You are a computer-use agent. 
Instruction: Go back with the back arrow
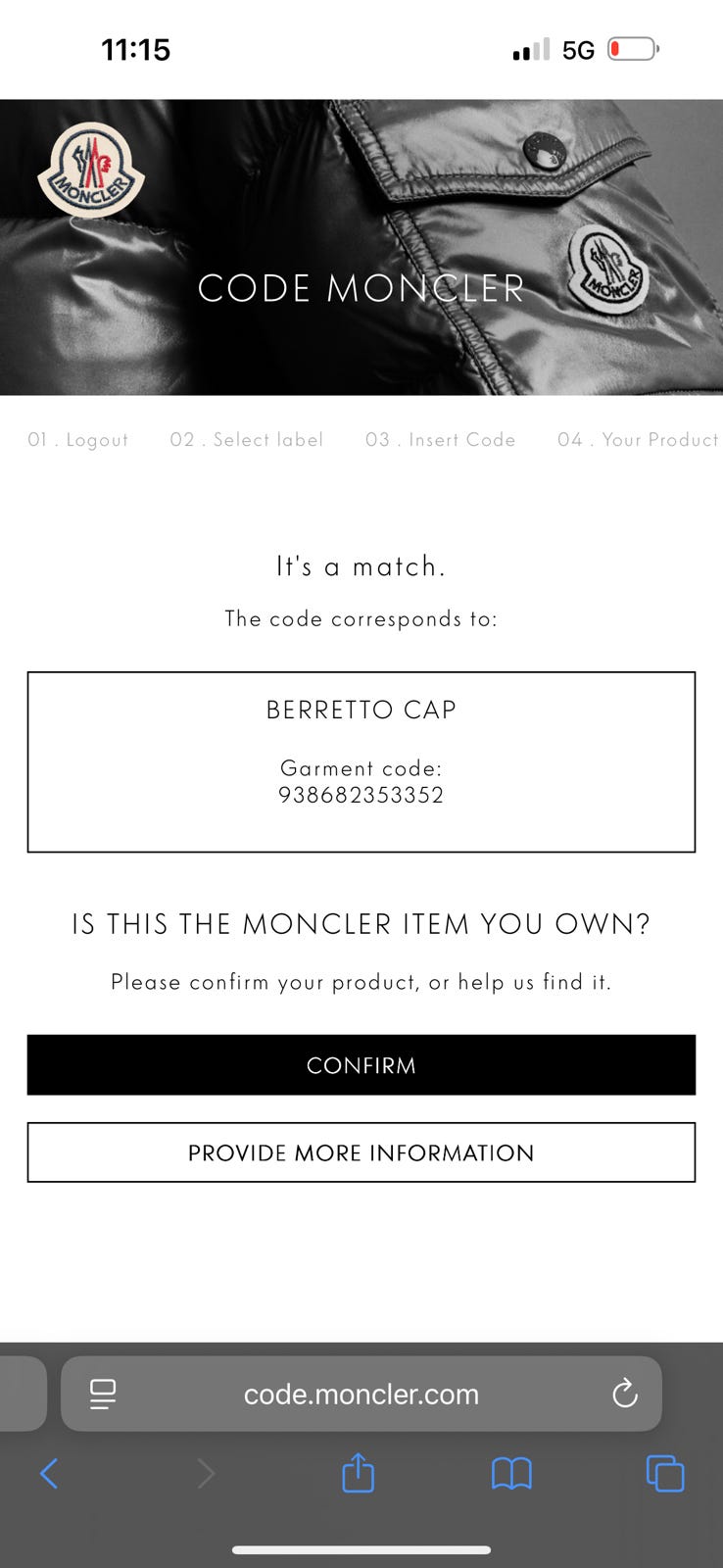pos(49,1472)
